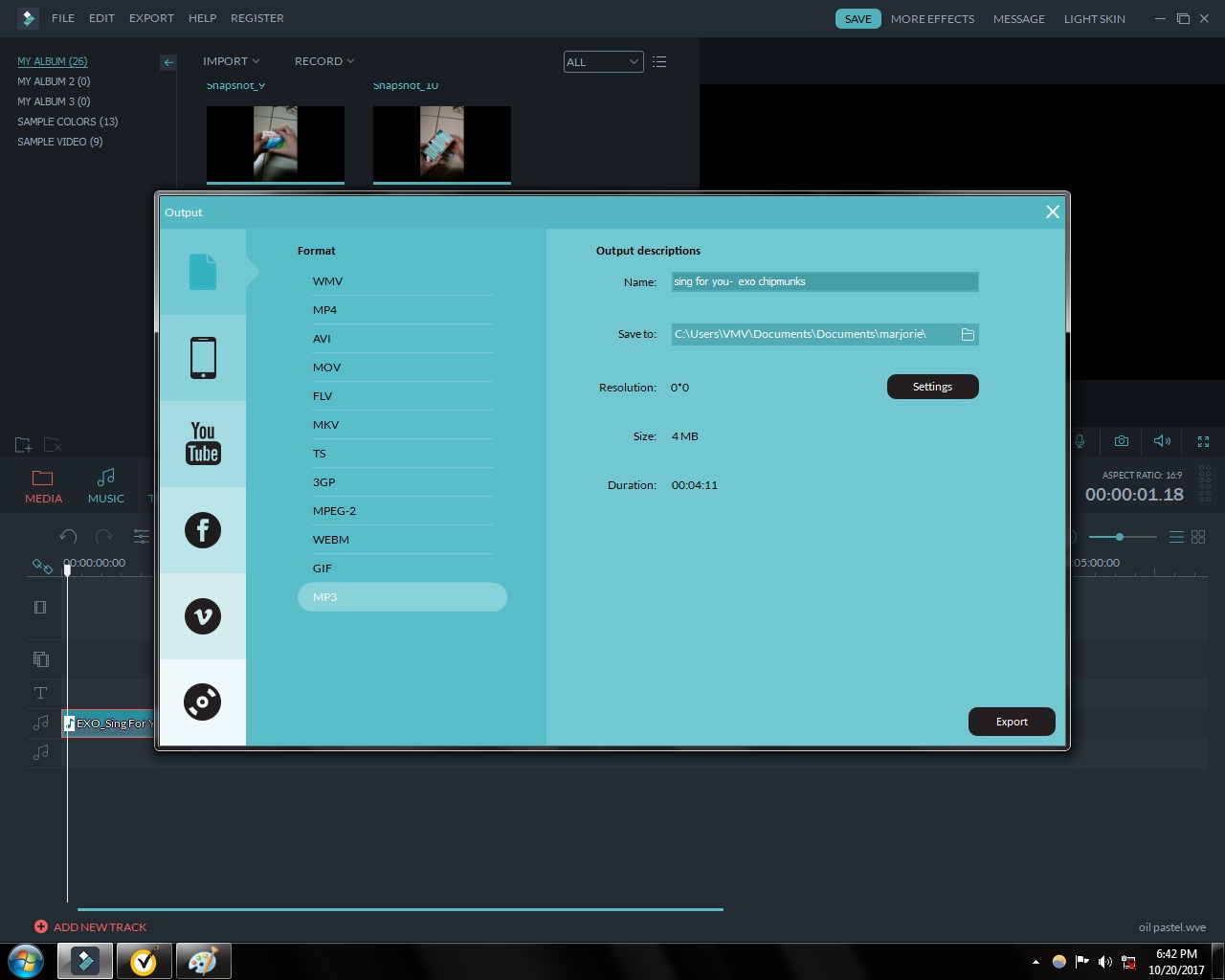Open the YouTube upload tab
This screenshot has width=1225, height=980.
point(203,444)
